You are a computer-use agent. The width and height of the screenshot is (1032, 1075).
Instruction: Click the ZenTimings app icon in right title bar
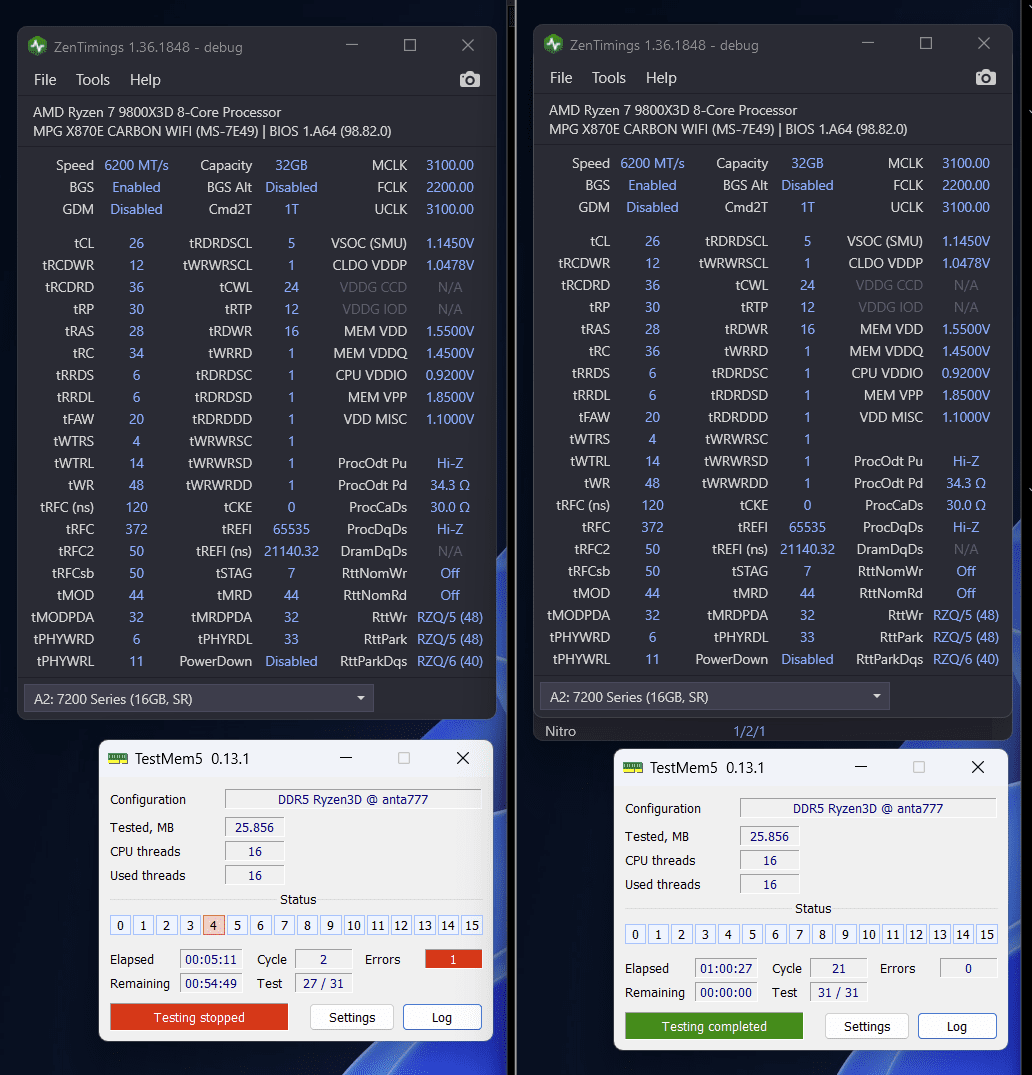point(553,44)
